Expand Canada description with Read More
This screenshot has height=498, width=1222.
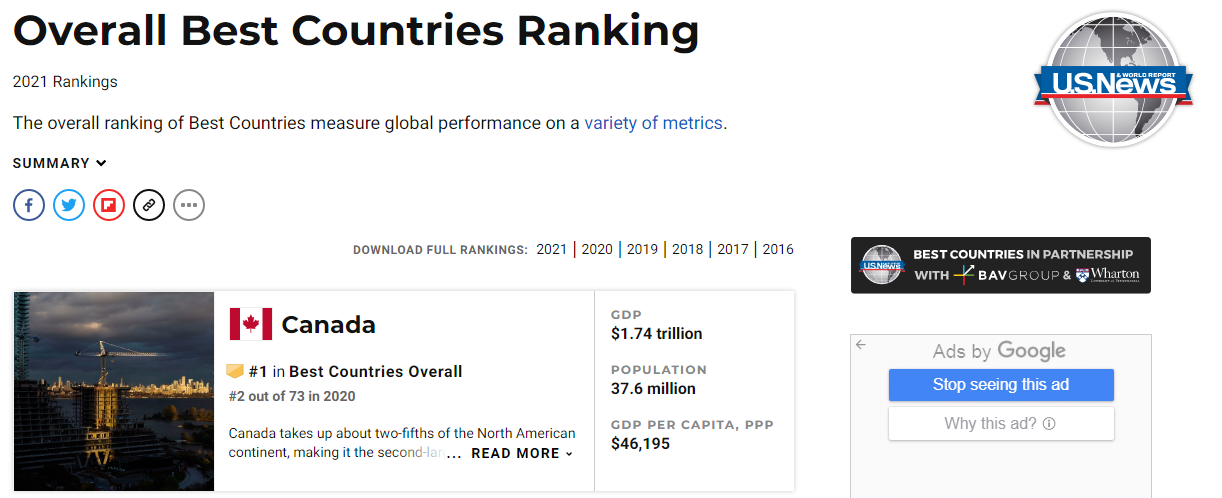522,454
